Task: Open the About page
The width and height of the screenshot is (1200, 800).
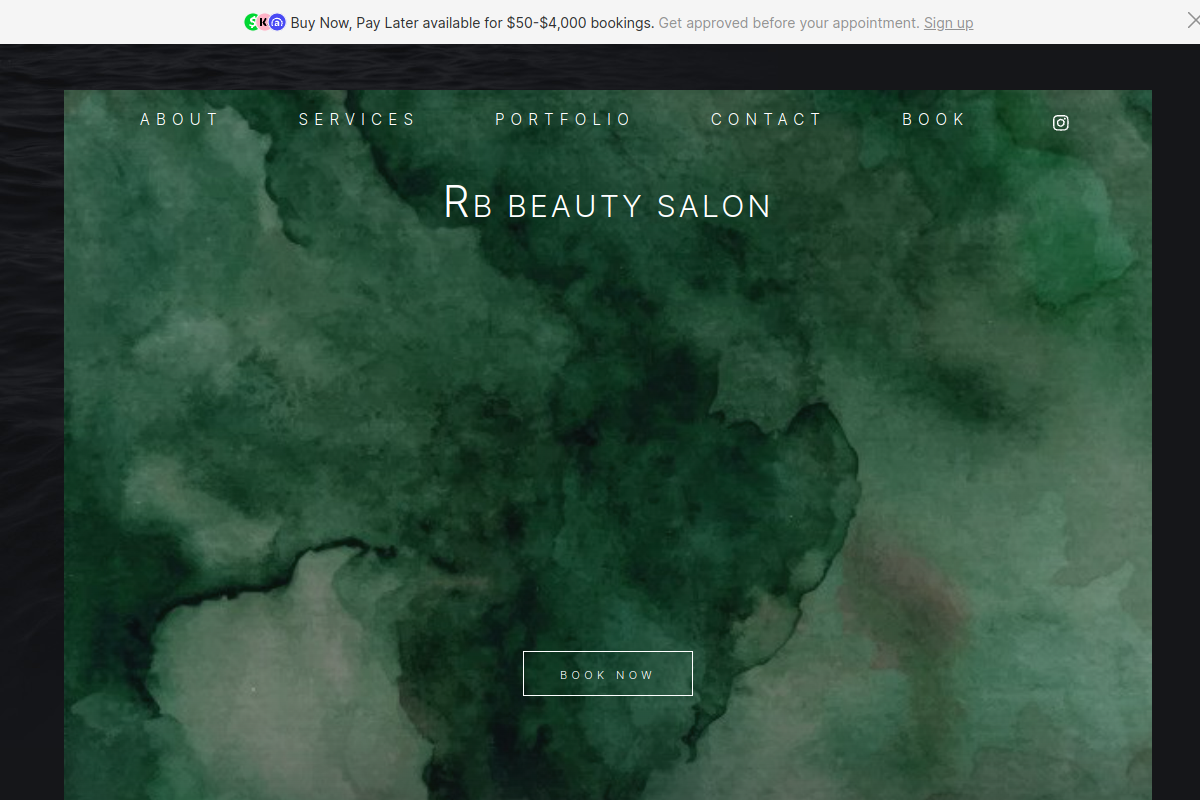Action: tap(179, 119)
